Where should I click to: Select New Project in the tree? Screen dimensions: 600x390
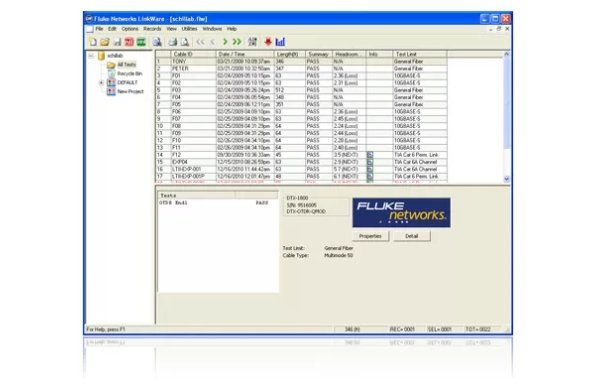[130, 91]
